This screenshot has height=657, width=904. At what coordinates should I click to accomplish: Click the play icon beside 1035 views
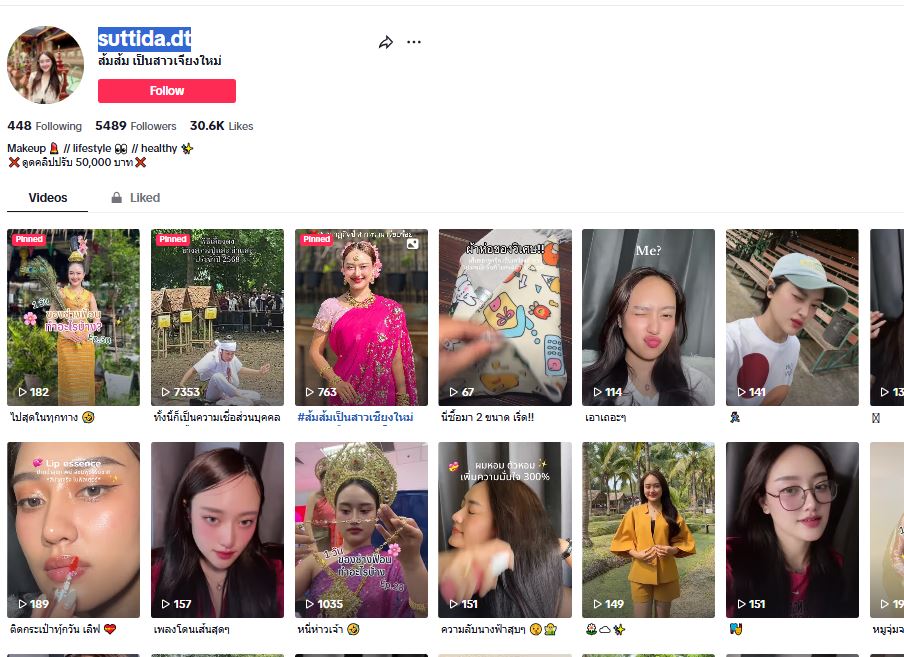click(310, 604)
